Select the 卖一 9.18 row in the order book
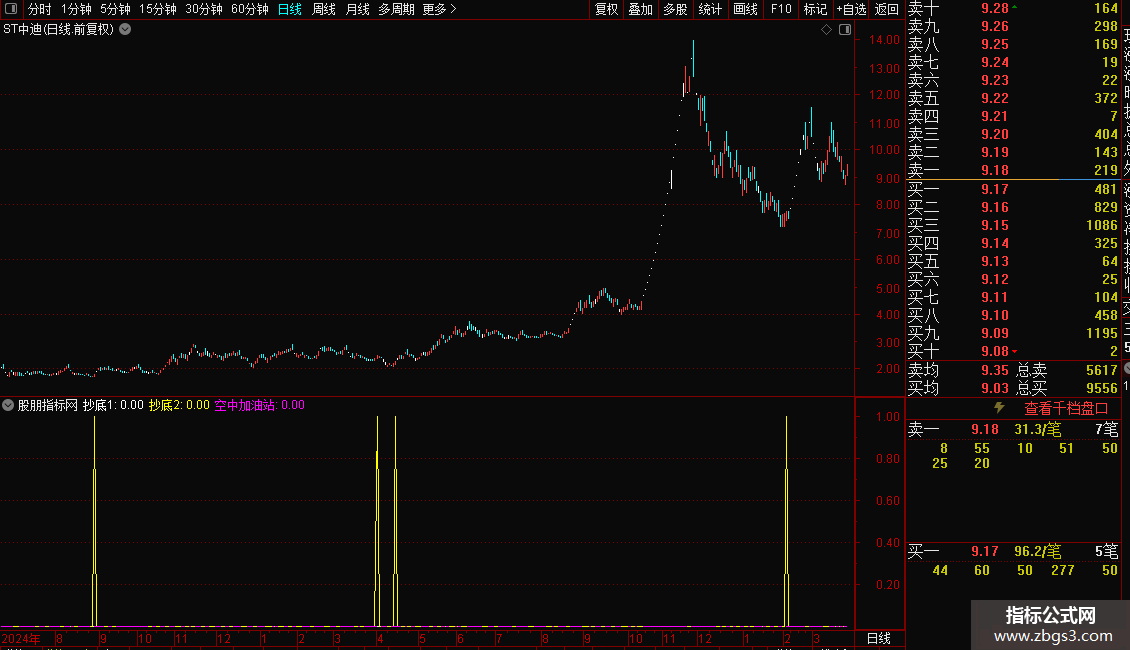 point(1013,171)
